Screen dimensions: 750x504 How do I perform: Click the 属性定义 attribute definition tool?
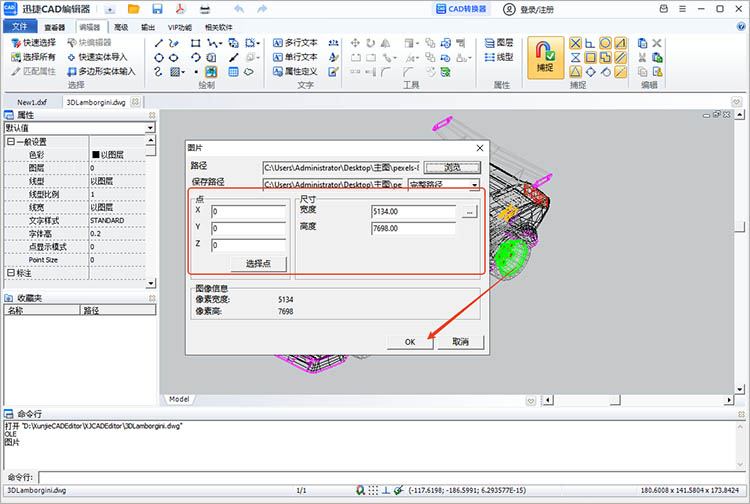pyautogui.click(x=294, y=72)
